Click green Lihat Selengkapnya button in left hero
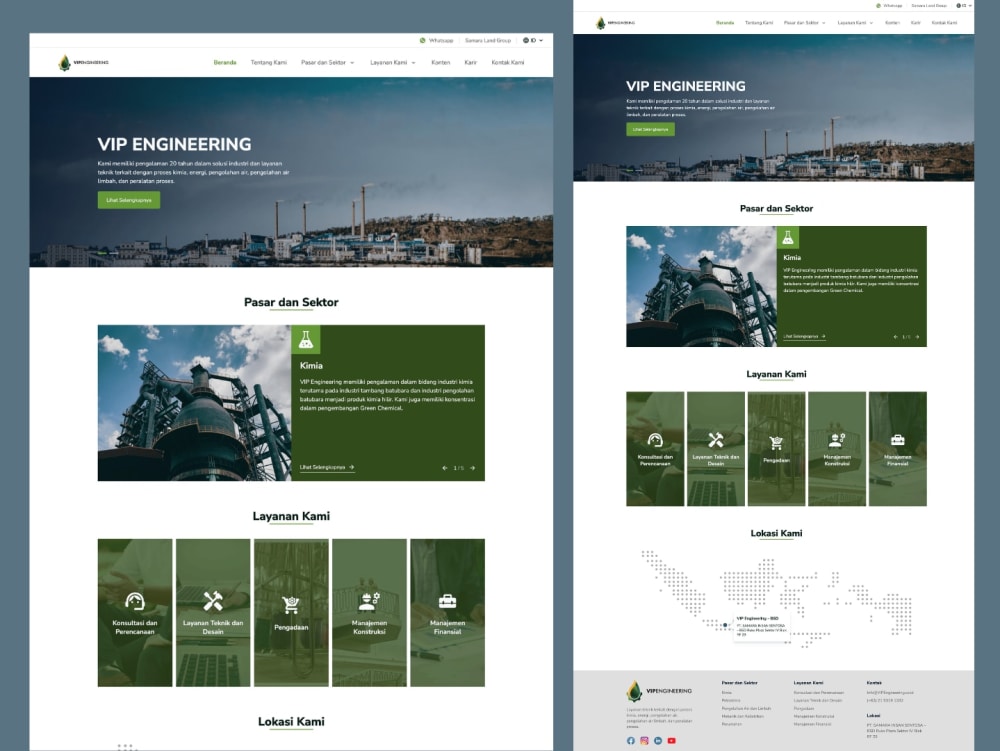1000x751 pixels. tap(129, 200)
